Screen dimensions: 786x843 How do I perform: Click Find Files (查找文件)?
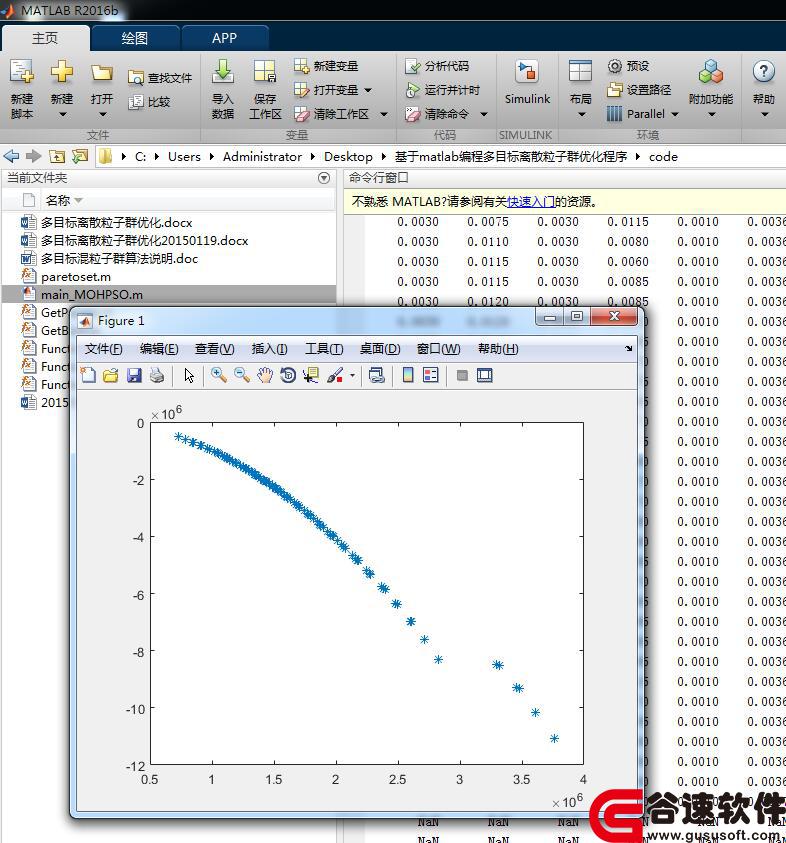coord(160,78)
